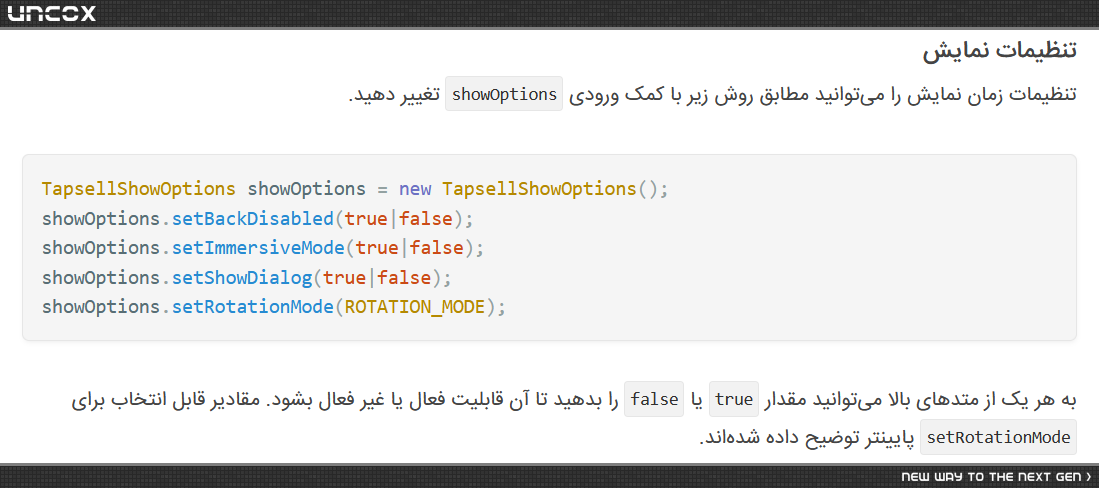Click TapsellShowOptions type at line start
The height and width of the screenshot is (488, 1099).
[x=139, y=189]
